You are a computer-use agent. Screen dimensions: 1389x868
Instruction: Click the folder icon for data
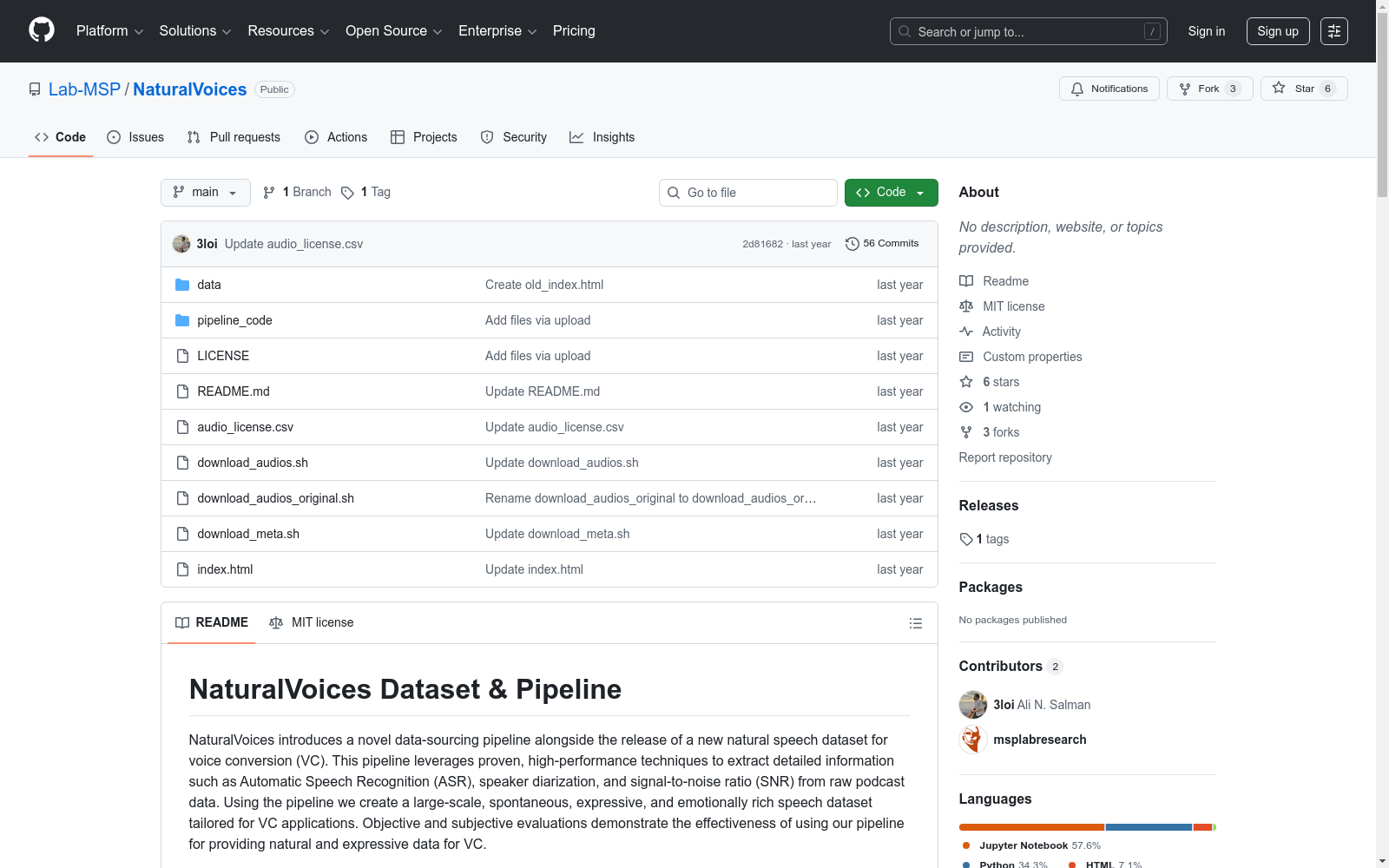(182, 285)
